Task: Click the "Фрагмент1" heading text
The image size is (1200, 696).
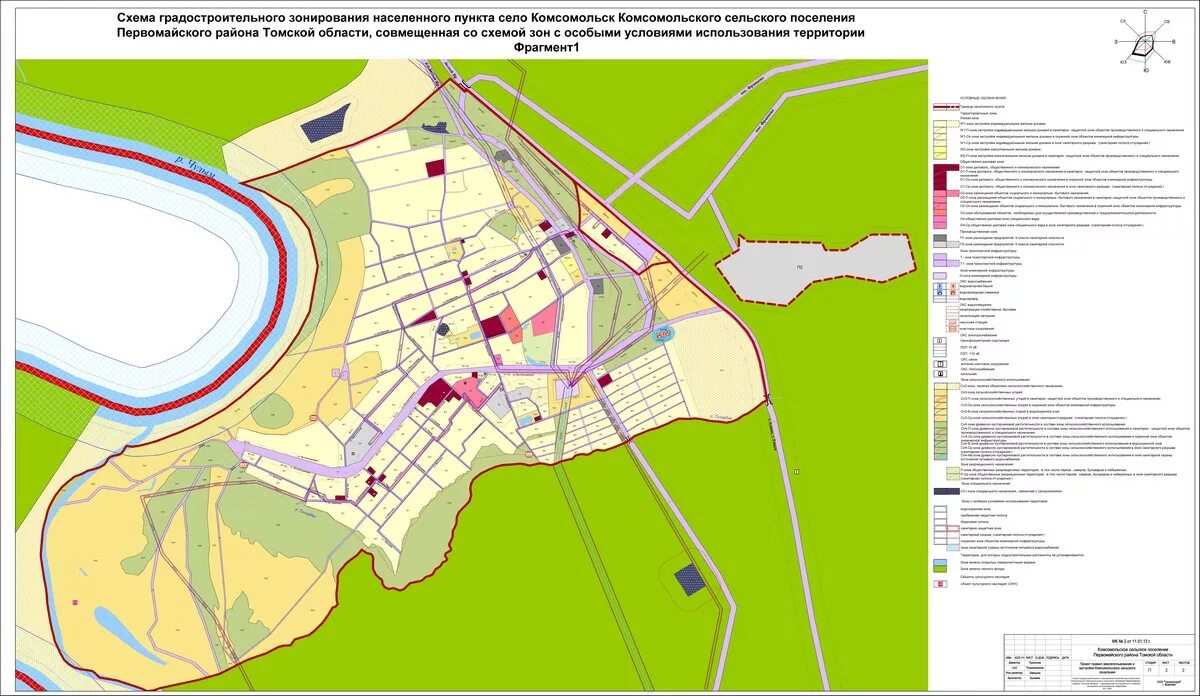Action: click(x=546, y=47)
